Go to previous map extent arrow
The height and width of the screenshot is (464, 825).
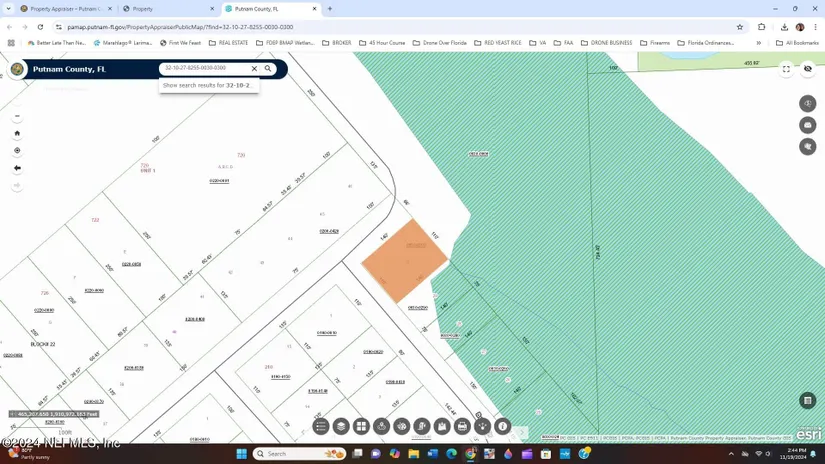(17, 168)
